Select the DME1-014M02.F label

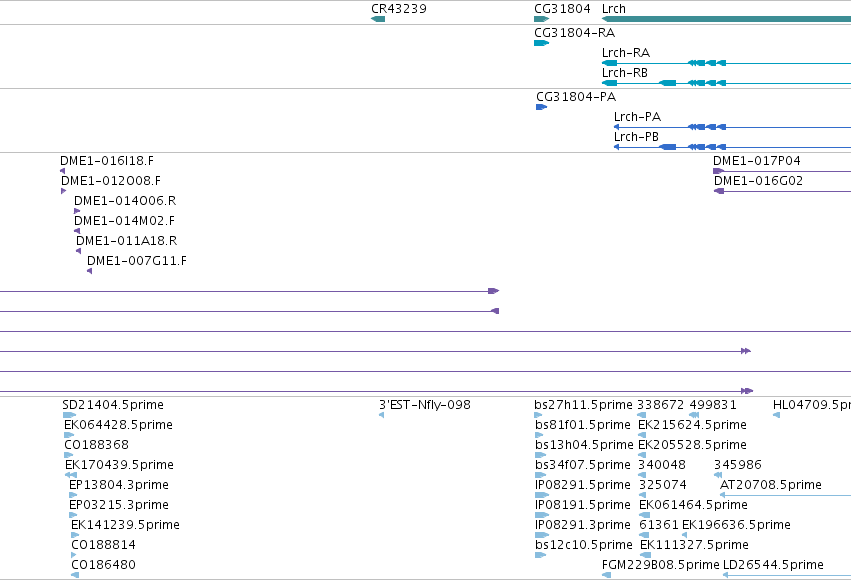(x=124, y=221)
